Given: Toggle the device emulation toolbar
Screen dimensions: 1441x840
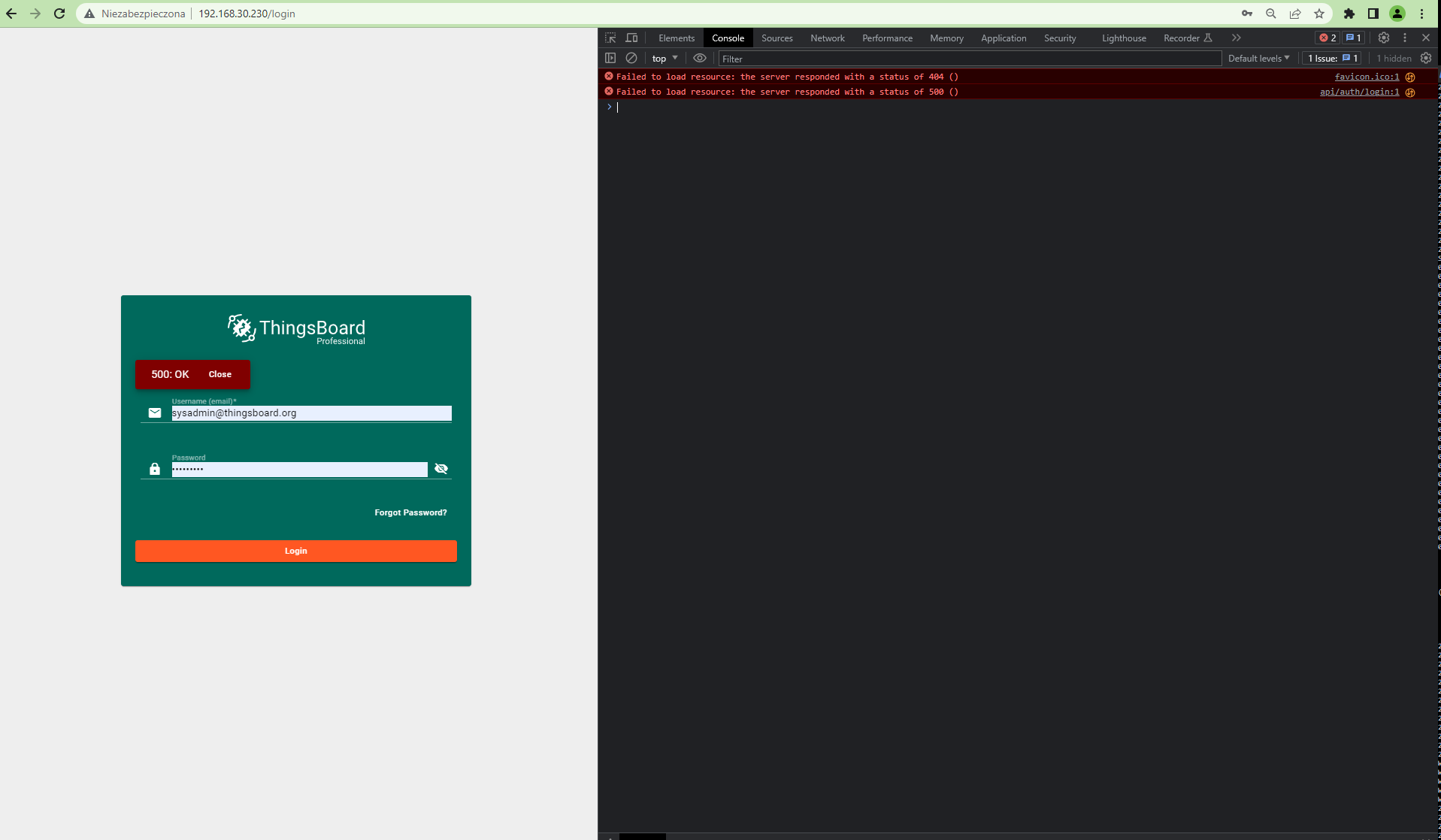Looking at the screenshot, I should click(x=631, y=38).
